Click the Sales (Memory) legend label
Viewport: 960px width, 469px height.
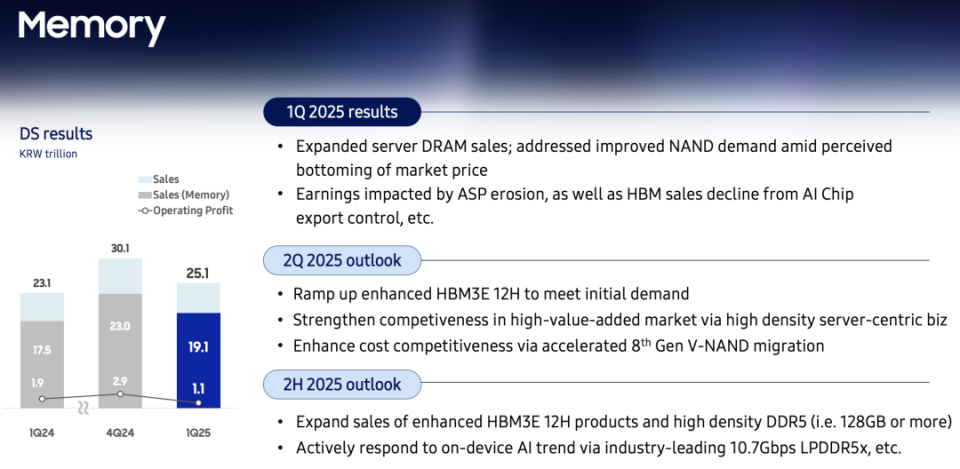click(192, 195)
